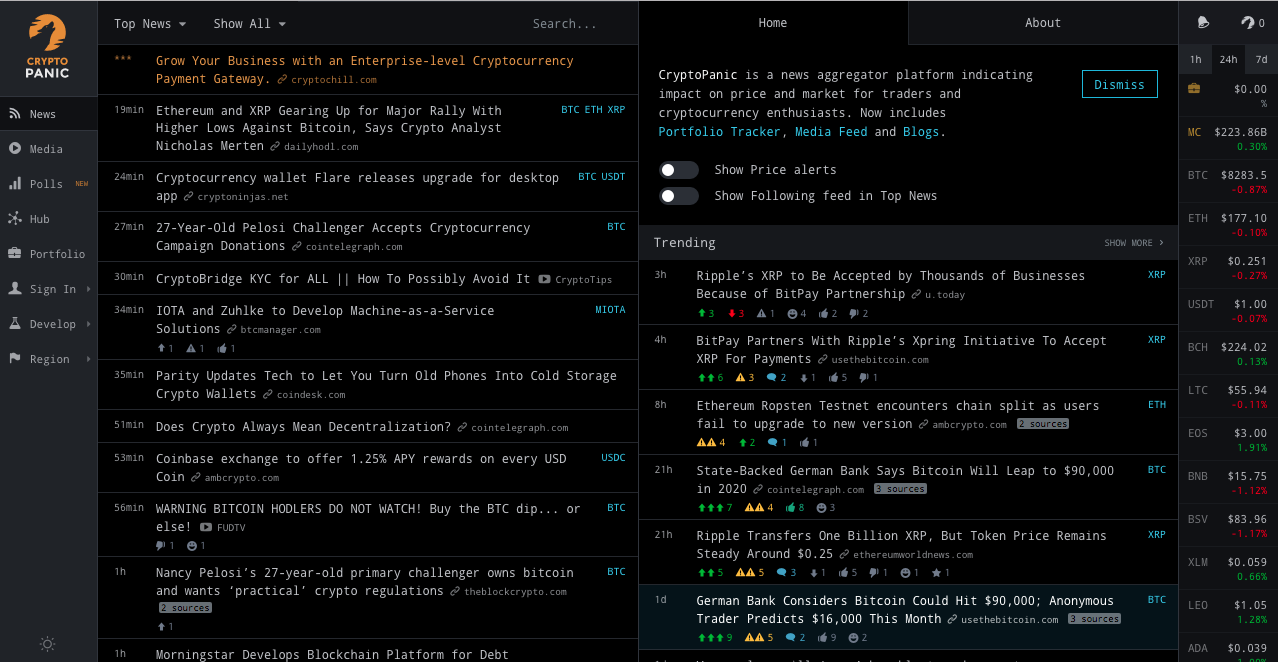Click the EOS price row $3.00
This screenshot has width=1278, height=662.
1228,439
